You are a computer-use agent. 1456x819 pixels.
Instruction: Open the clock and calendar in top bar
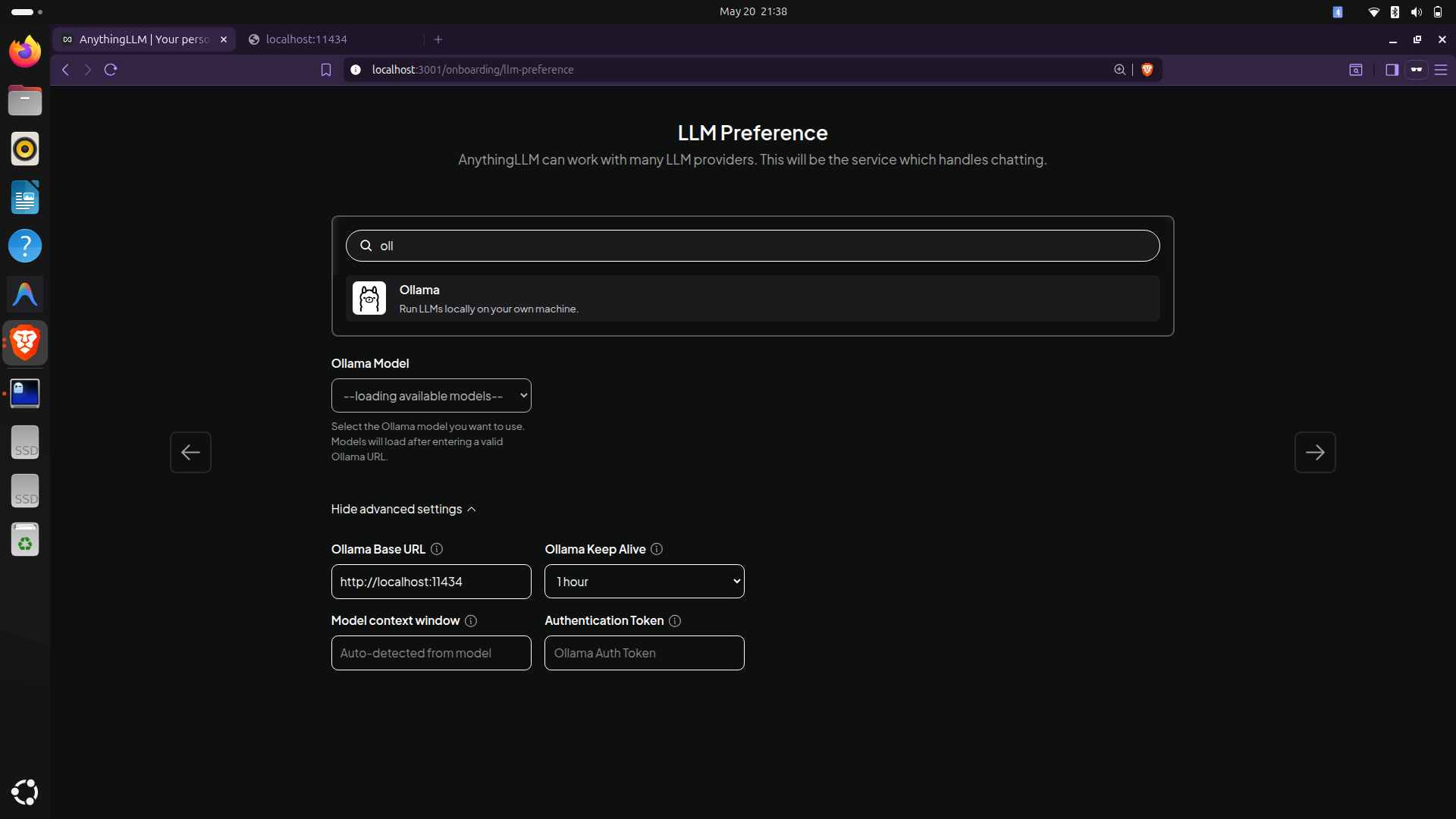(753, 11)
